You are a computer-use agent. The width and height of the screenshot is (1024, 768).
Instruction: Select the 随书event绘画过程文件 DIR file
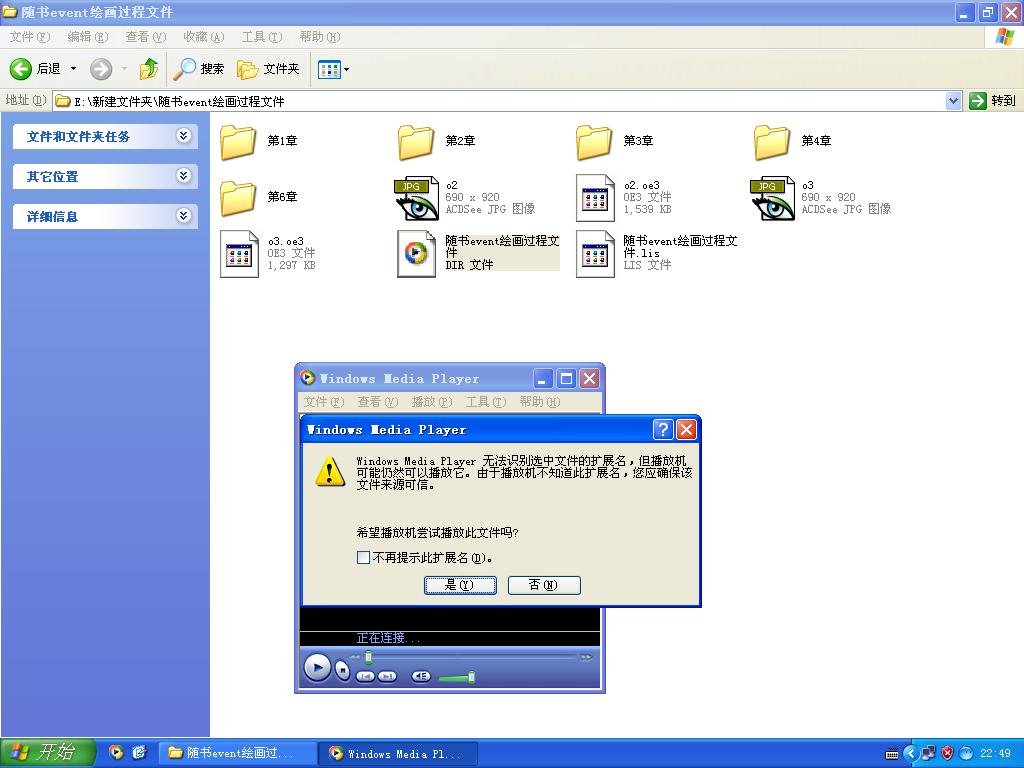[x=479, y=253]
